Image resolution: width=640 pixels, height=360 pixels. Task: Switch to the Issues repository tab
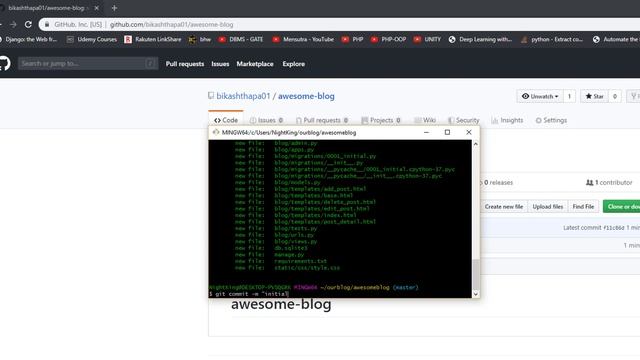[x=267, y=120]
